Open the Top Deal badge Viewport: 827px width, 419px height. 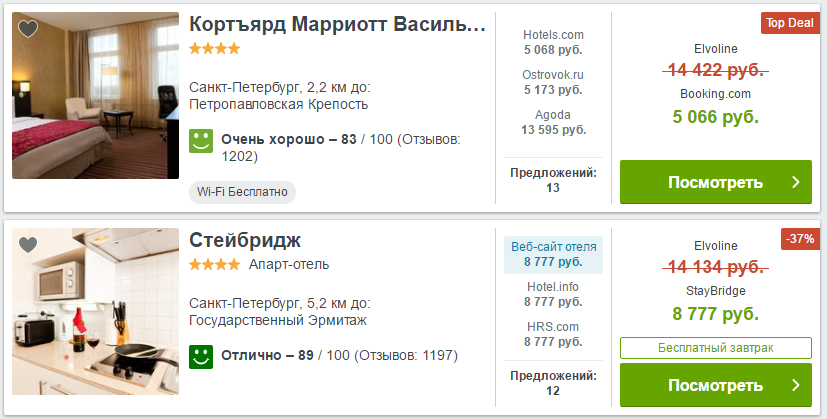790,23
